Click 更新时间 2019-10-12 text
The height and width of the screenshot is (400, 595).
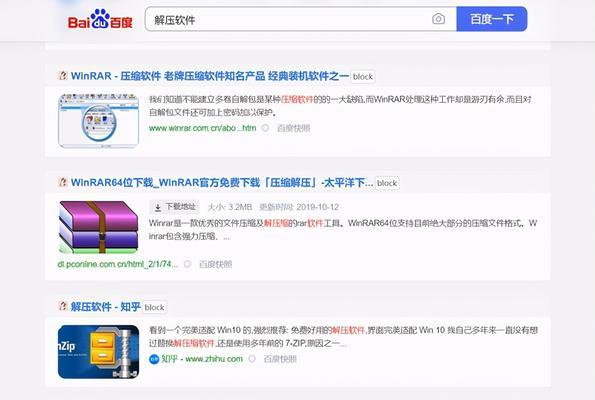click(x=299, y=207)
